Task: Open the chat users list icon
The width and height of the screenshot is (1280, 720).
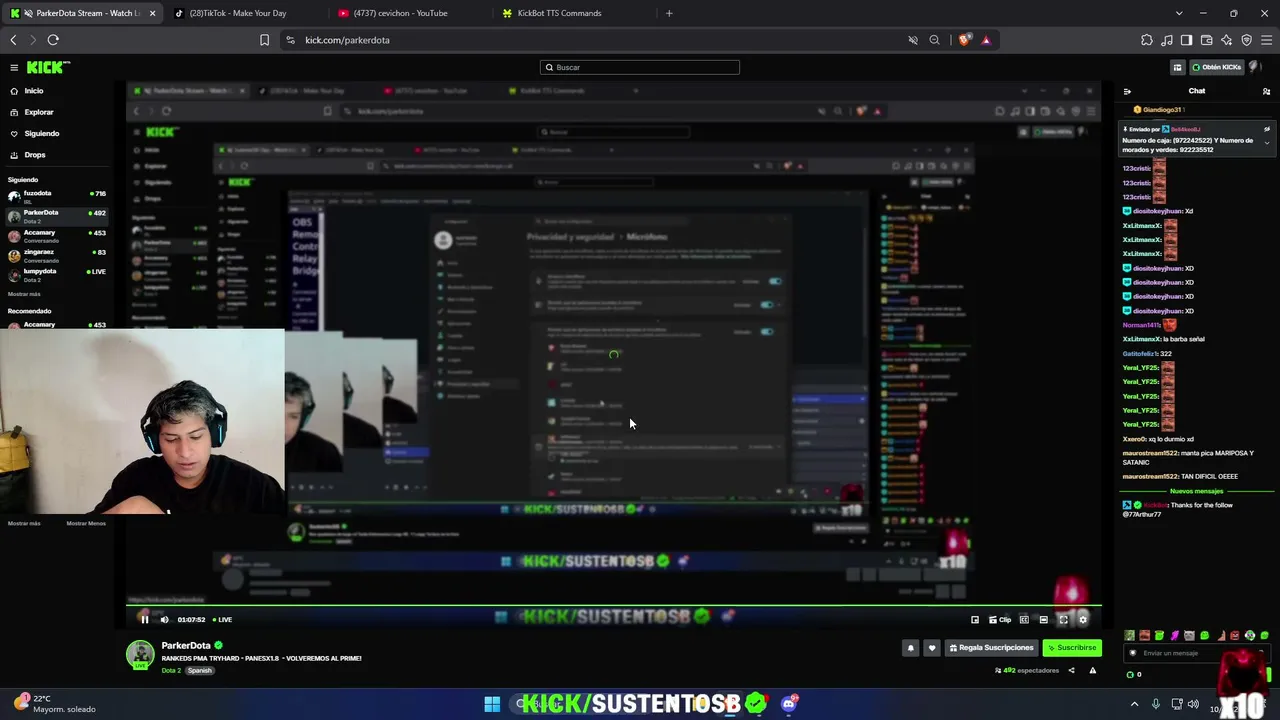Action: pos(1266,91)
